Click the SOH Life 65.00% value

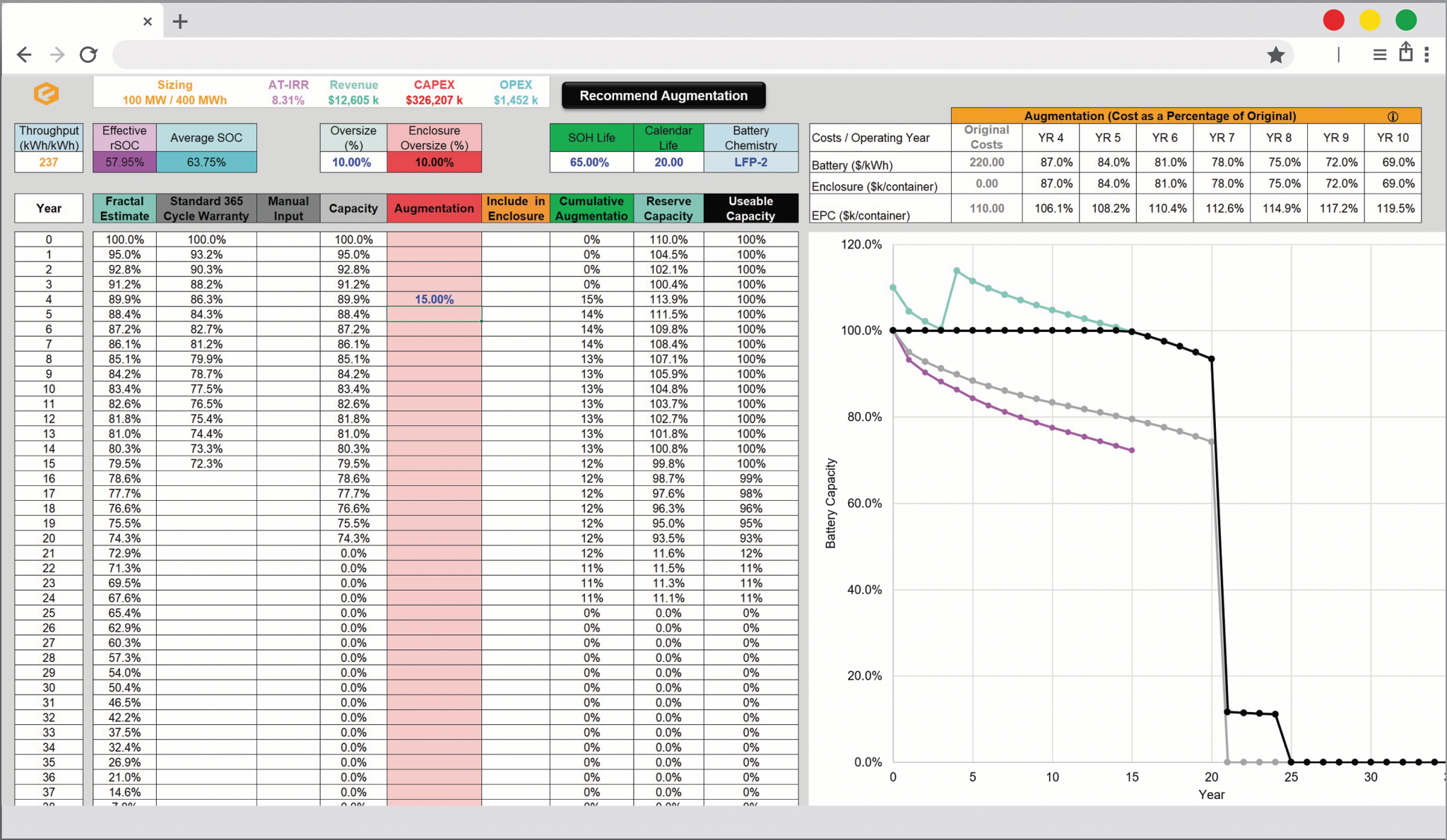(x=591, y=162)
